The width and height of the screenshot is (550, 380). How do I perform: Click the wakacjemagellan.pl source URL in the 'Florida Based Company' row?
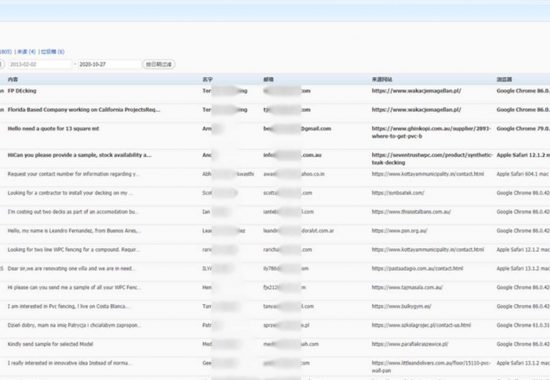tap(416, 110)
